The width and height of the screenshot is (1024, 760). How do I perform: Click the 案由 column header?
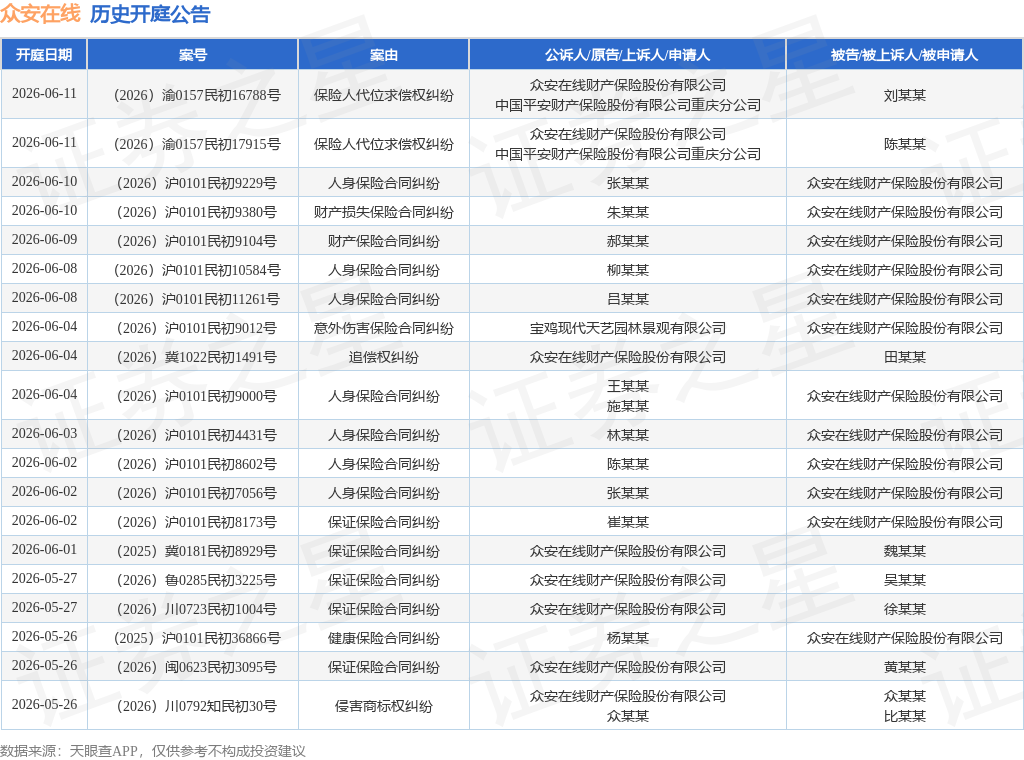(383, 55)
